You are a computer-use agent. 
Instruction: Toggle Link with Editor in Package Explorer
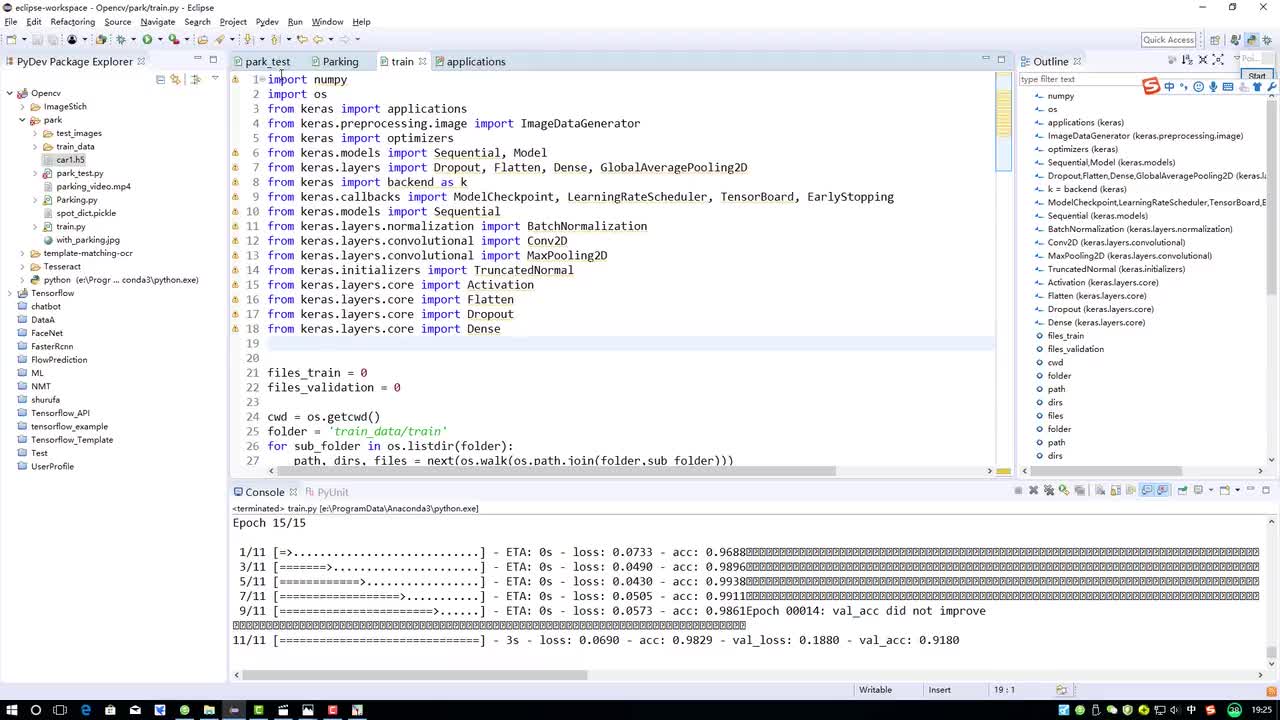[177, 79]
